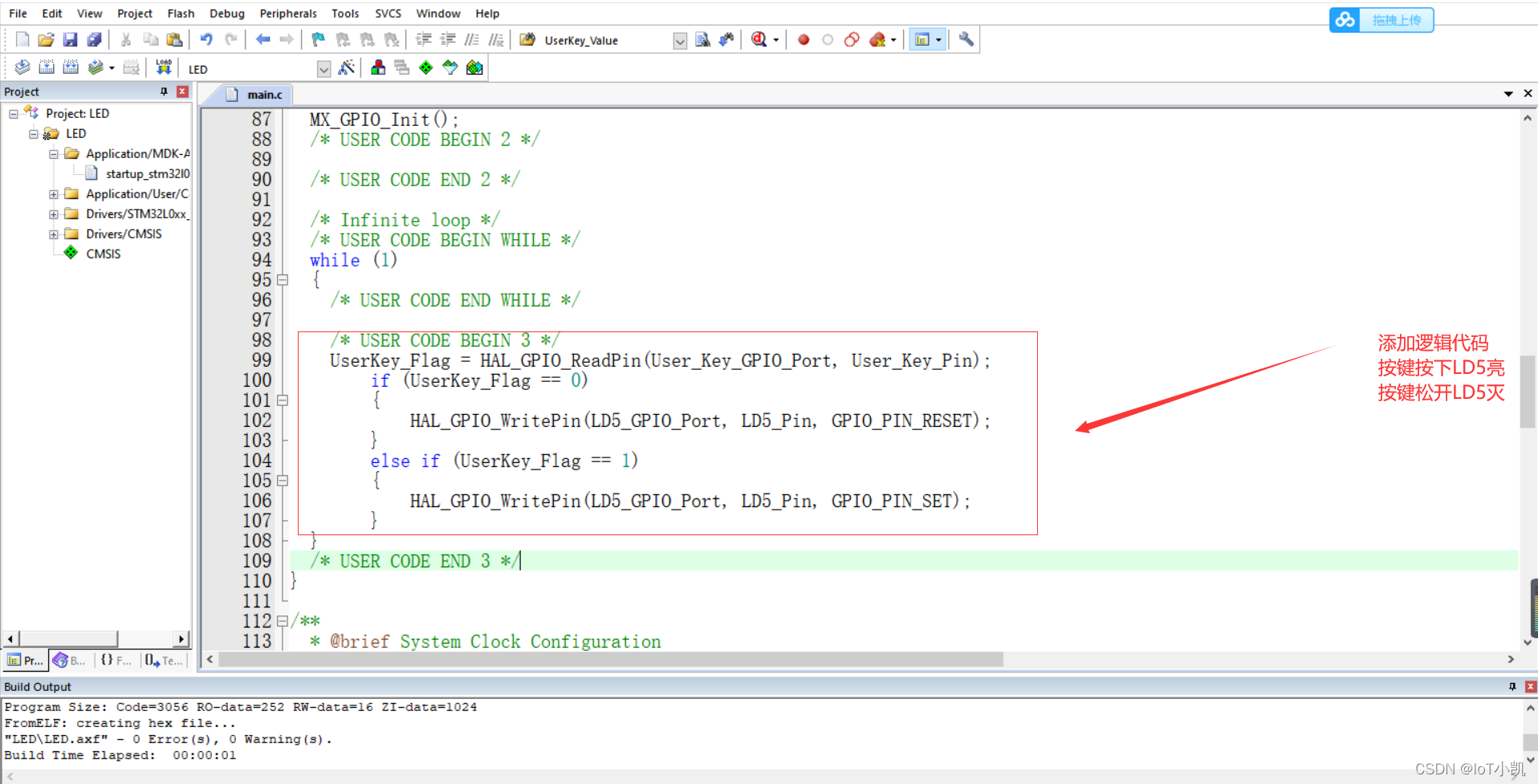Open Select Software Packs icon
This screenshot has height=784, width=1538.
450,68
